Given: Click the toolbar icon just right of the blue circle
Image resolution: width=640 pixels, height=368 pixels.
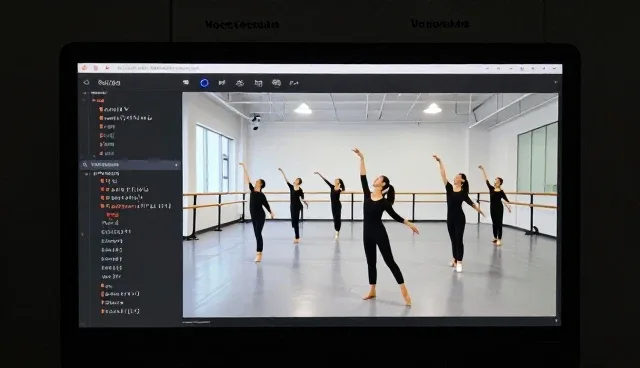Looking at the screenshot, I should click(222, 83).
